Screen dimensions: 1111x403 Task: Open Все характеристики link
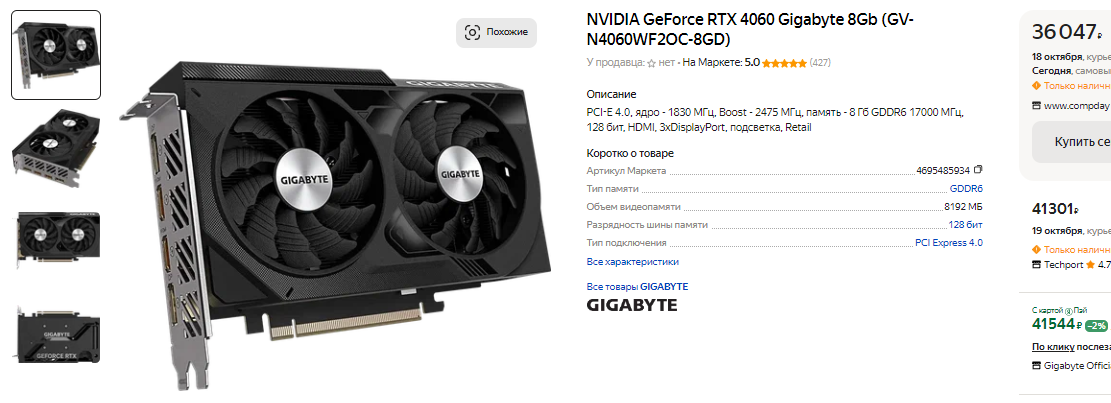pos(633,262)
